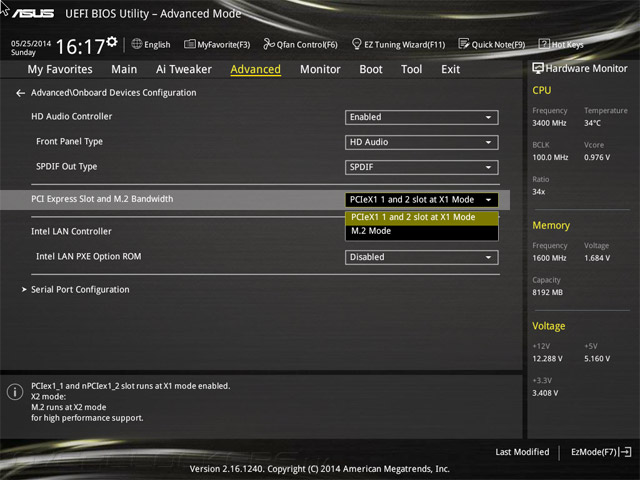Click the back arrow beside Advanced path
This screenshot has width=640, height=480.
(x=20, y=93)
